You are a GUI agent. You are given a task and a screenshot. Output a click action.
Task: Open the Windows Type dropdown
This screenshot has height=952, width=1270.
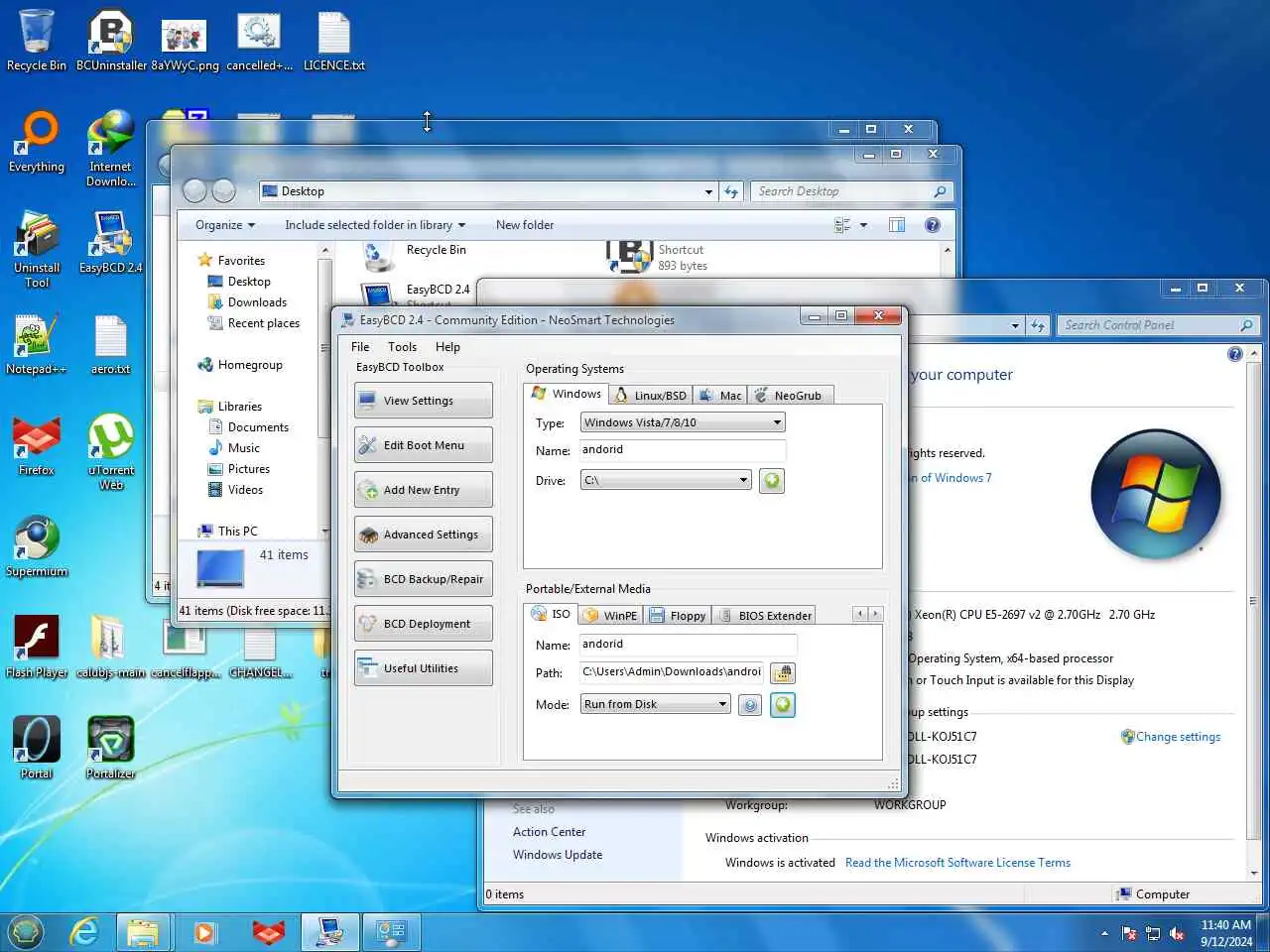[683, 422]
